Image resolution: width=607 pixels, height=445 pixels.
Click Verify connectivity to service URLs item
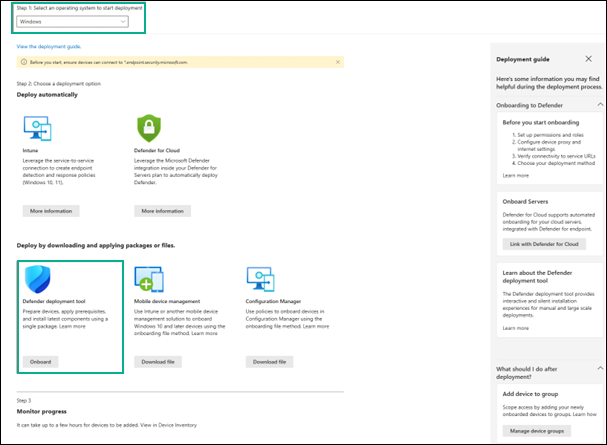[556, 156]
